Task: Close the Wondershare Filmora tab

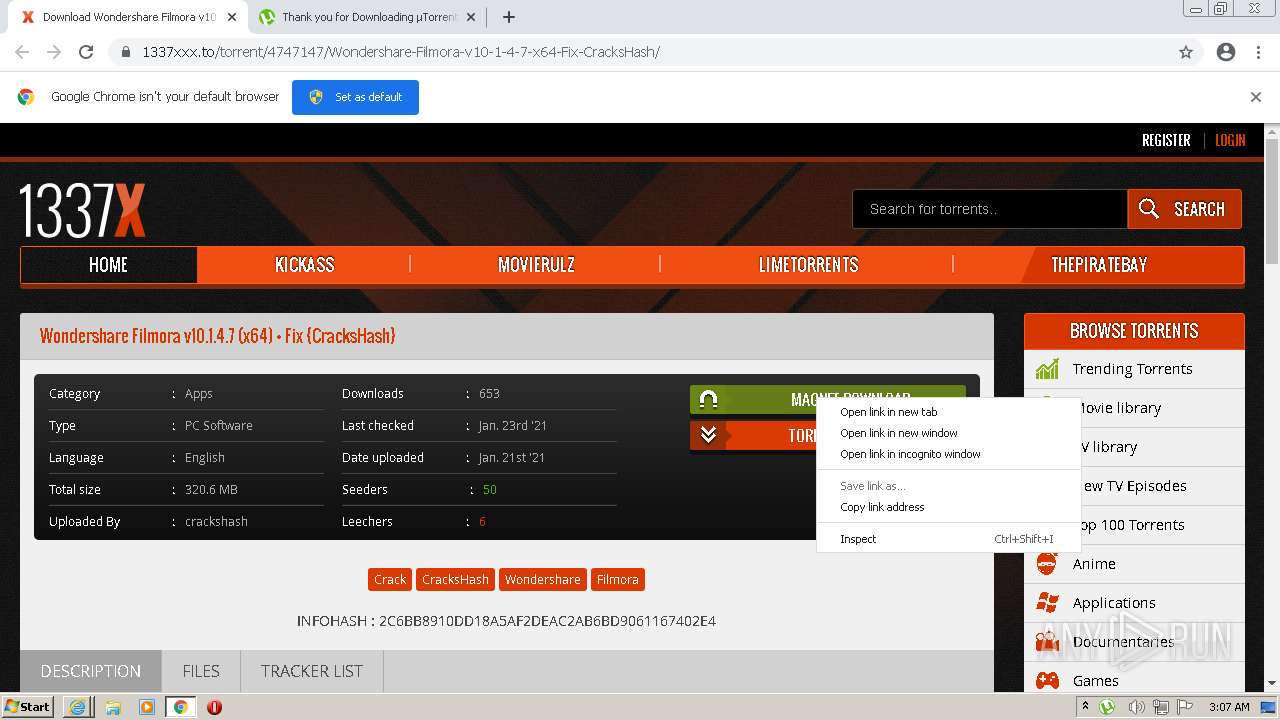Action: [x=230, y=17]
